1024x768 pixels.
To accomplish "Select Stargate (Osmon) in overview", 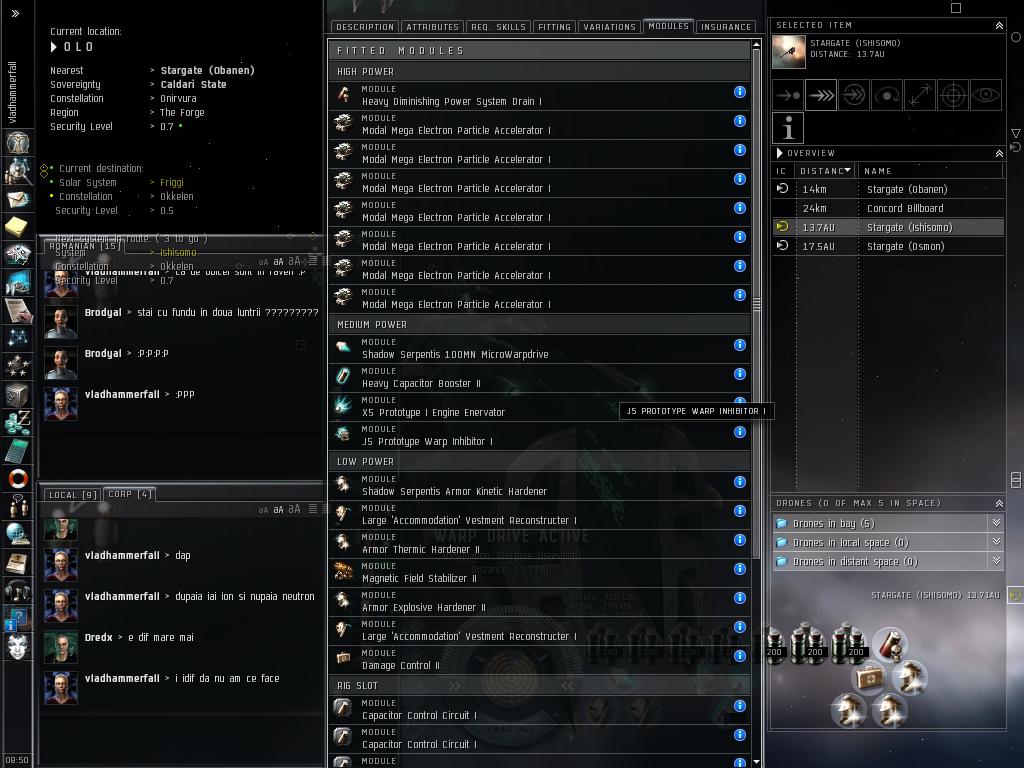I will tap(888, 246).
